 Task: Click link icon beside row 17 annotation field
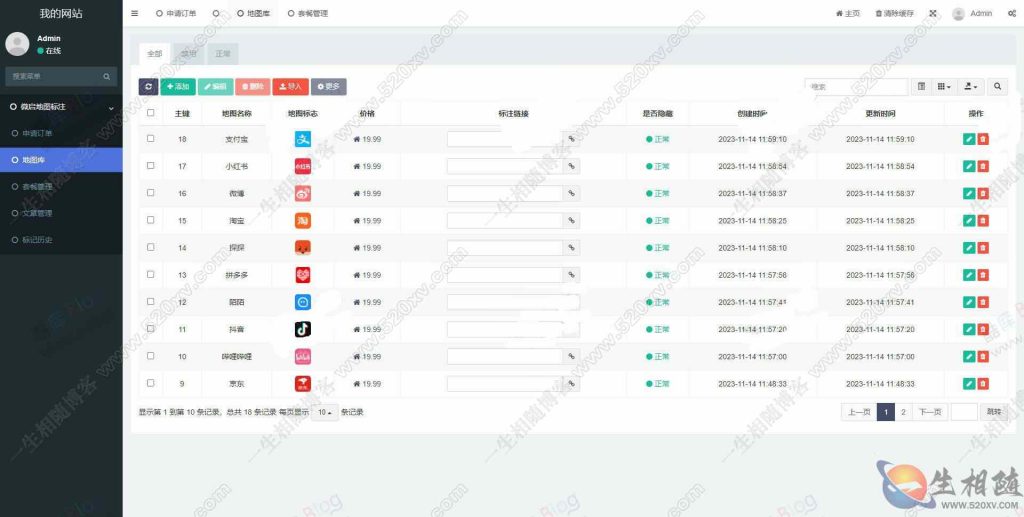[x=571, y=166]
